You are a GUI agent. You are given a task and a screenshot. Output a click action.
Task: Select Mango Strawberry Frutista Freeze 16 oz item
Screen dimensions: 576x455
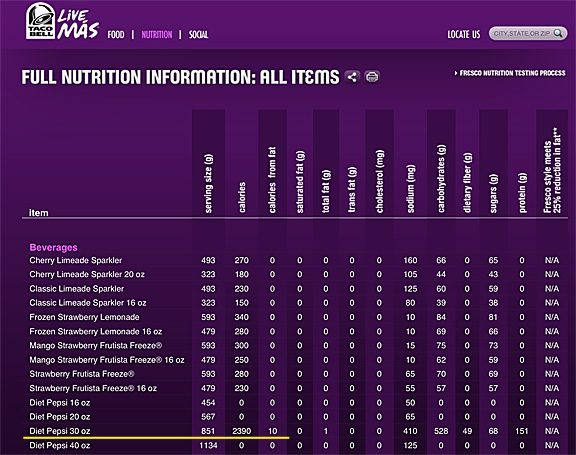[107, 360]
